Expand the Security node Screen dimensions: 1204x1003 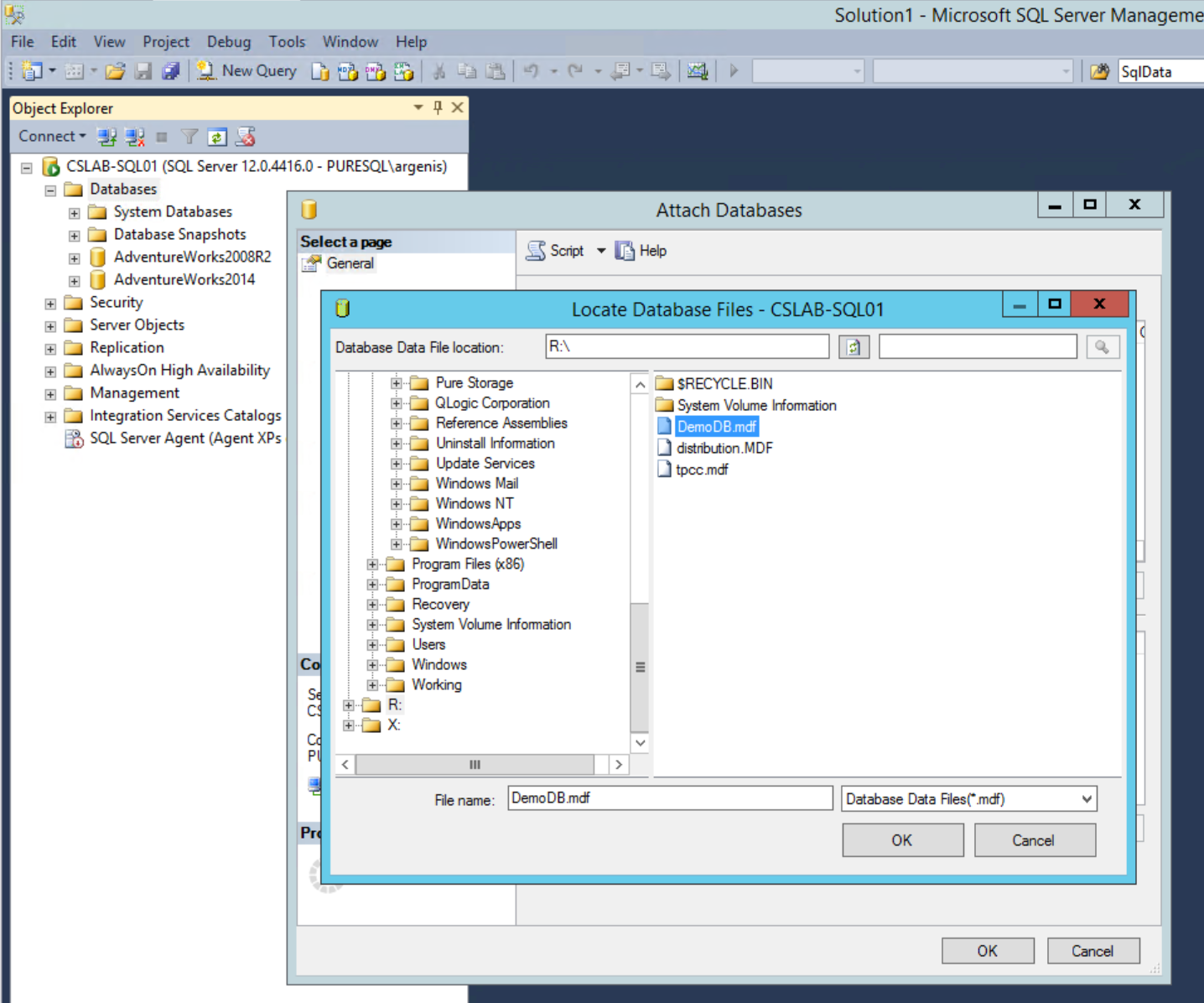50,304
